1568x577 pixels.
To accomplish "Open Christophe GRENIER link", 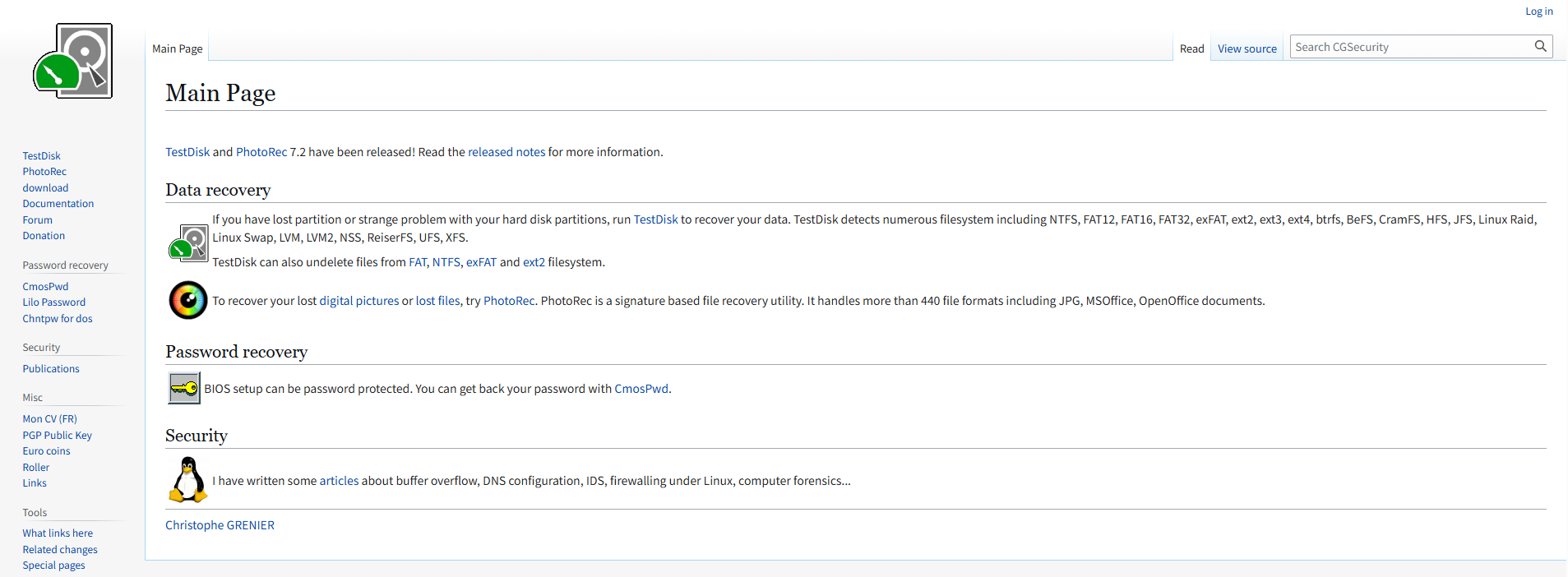I will [x=220, y=525].
